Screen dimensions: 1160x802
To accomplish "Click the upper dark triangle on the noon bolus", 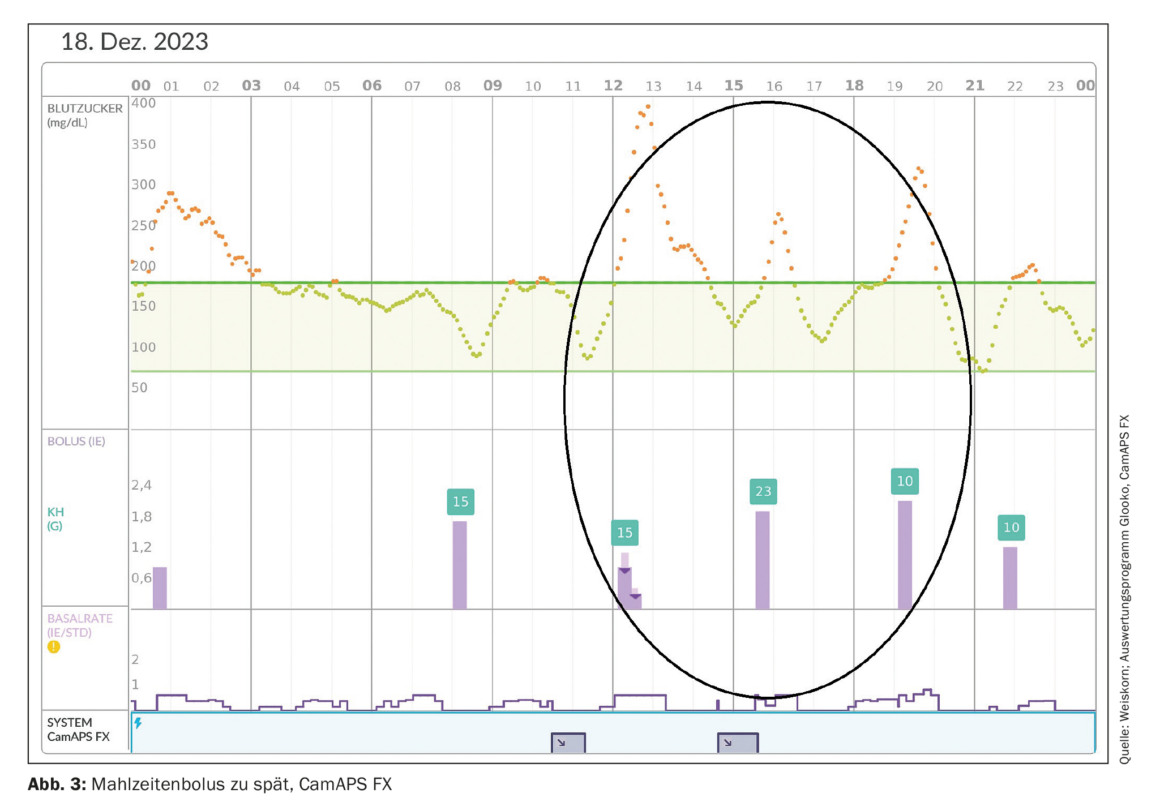I will click(624, 571).
